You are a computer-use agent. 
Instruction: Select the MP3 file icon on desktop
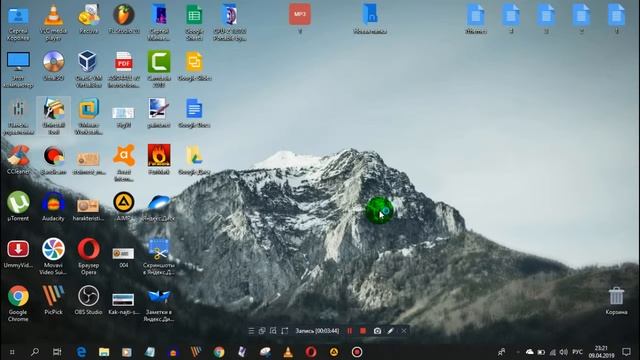(x=300, y=19)
